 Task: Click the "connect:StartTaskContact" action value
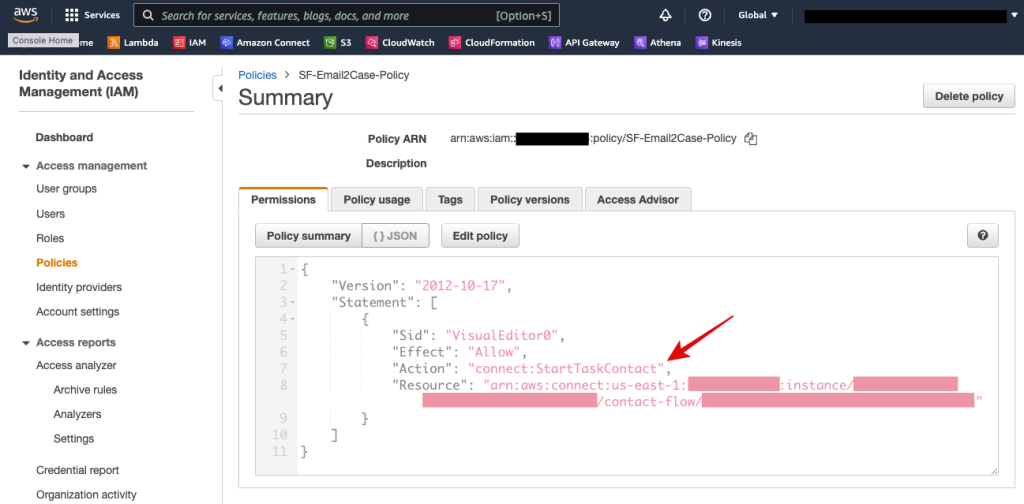pos(566,368)
